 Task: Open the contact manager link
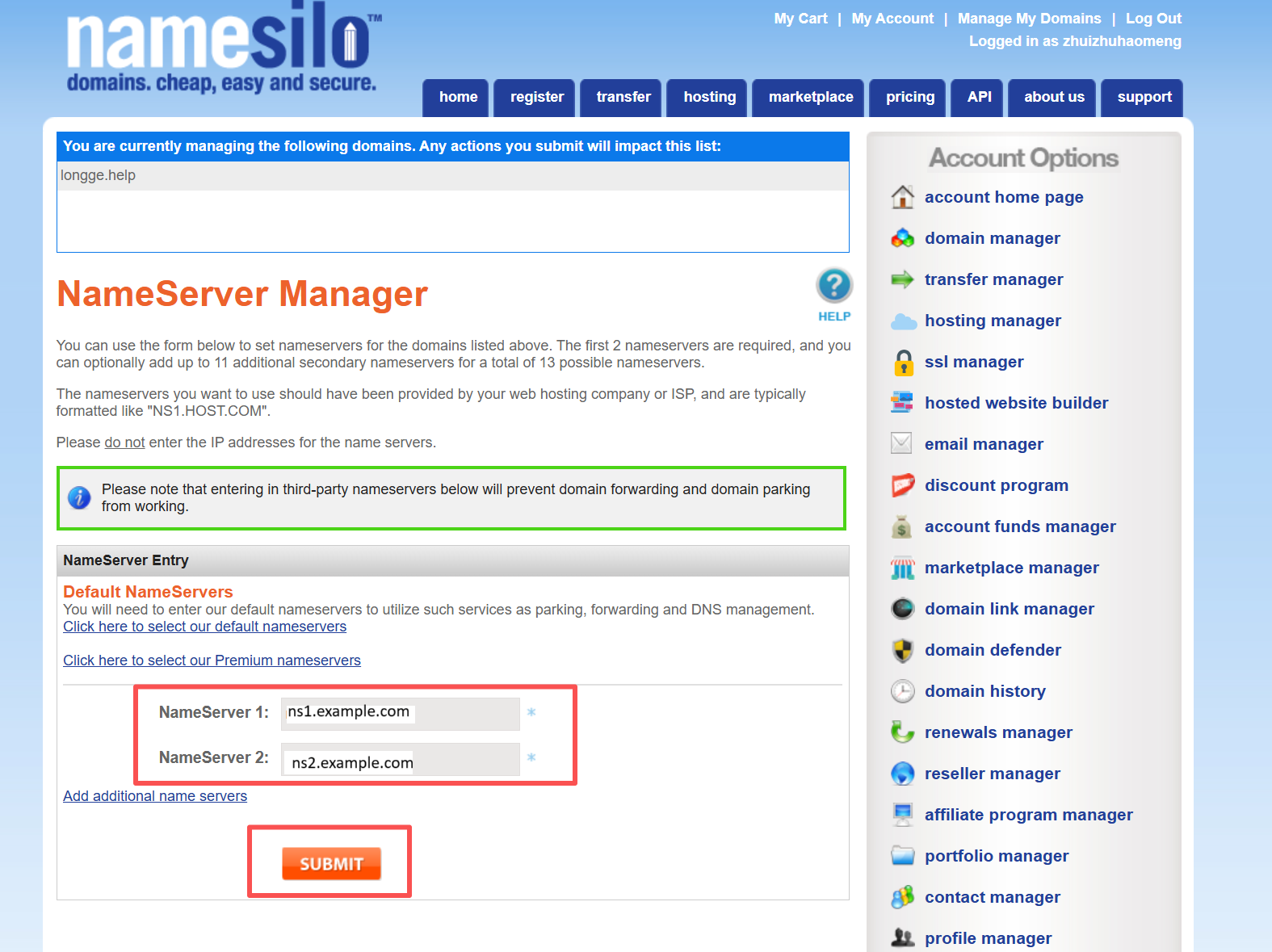pos(992,897)
